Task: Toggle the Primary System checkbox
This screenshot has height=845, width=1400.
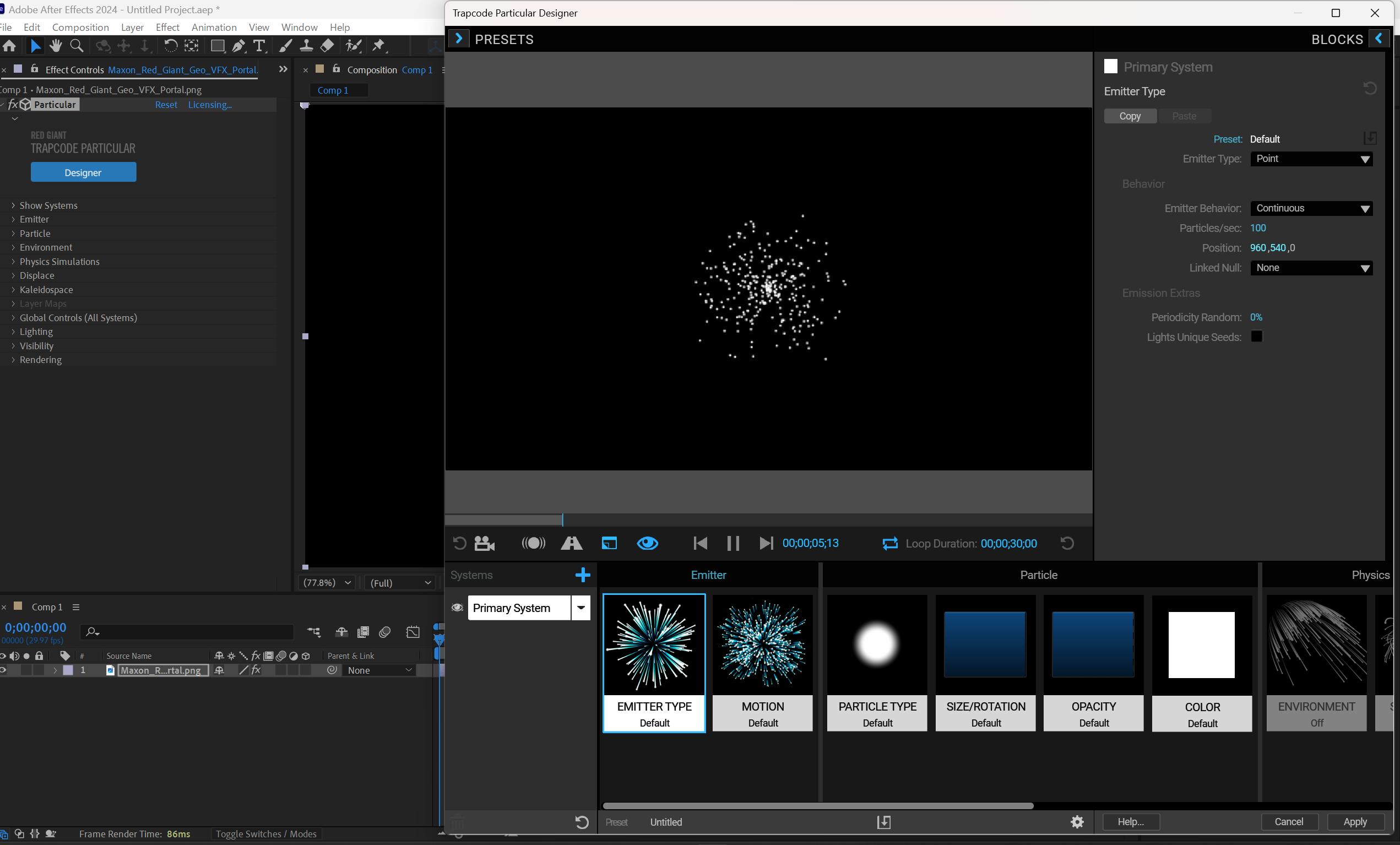Action: coord(1110,67)
